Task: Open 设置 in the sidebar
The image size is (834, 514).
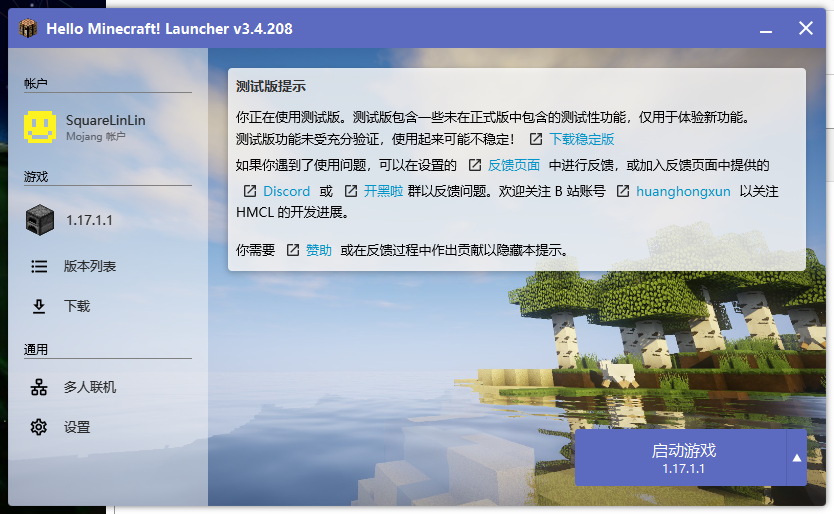Action: (x=77, y=427)
